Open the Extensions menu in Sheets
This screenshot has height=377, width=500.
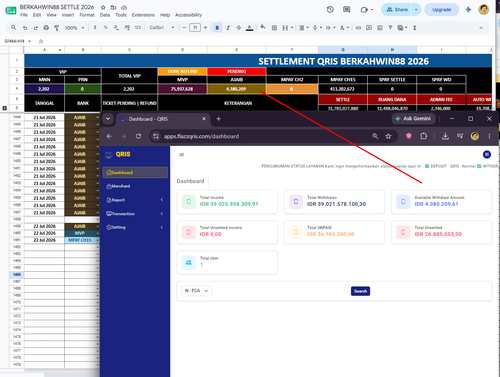(x=143, y=15)
